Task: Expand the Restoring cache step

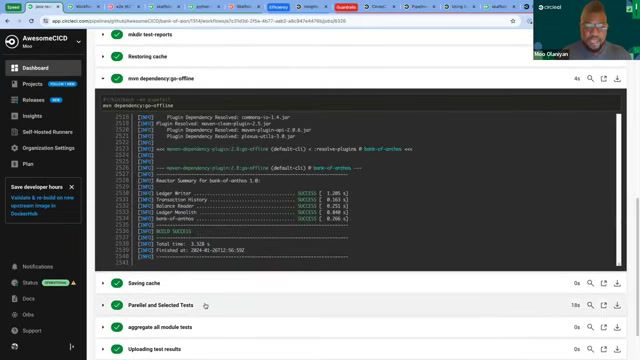Action: coord(103,56)
